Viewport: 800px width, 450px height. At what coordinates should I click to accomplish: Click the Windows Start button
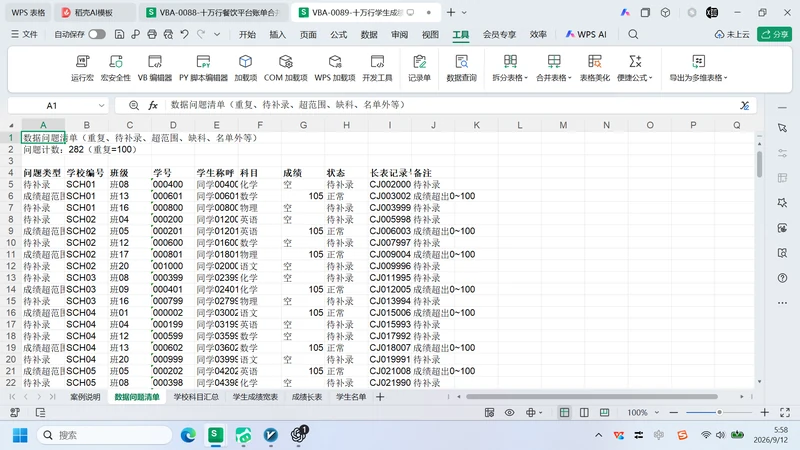(x=20, y=435)
